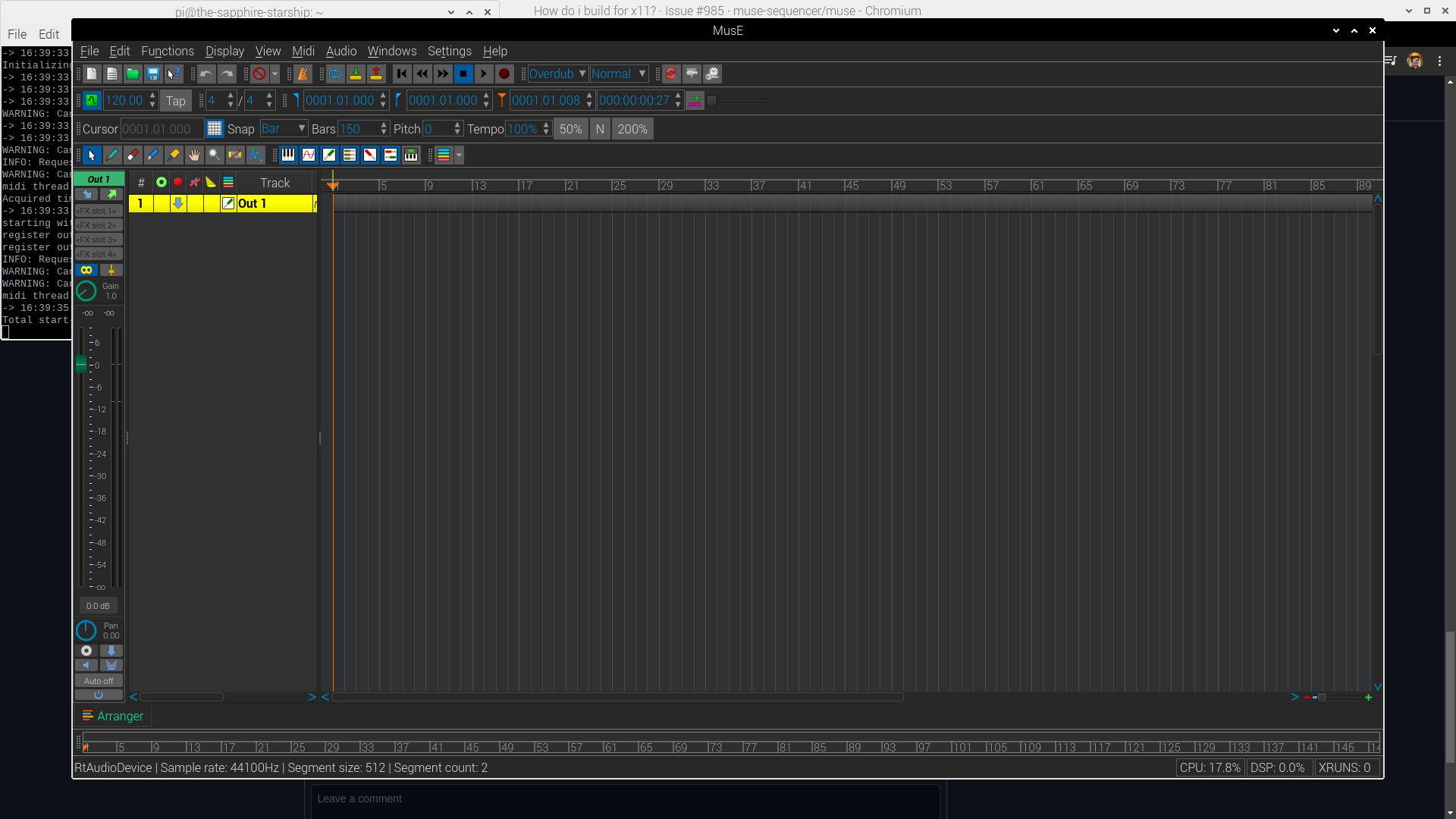Screen dimensions: 1456x819
Task: Adjust the Gain knob on the mixer strip
Action: point(86,291)
